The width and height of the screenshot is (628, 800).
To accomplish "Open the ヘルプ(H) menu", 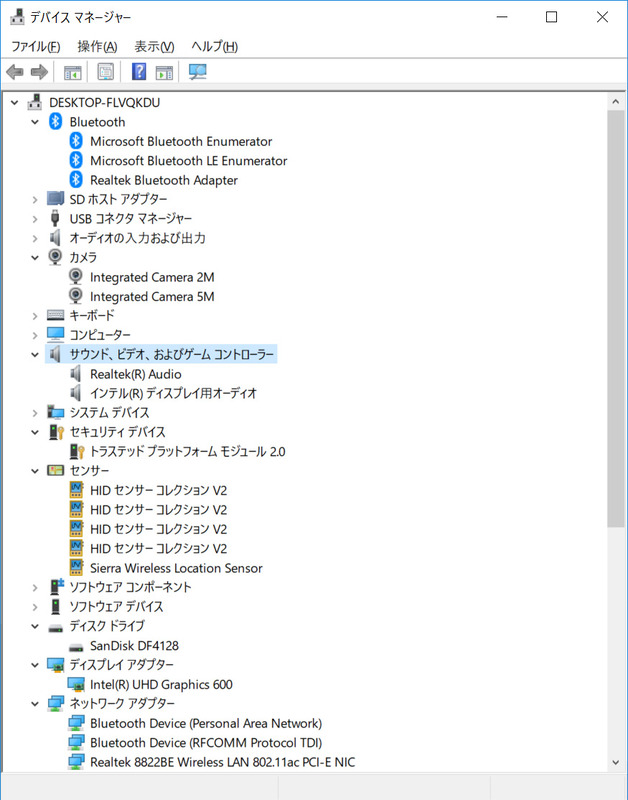I will click(215, 46).
